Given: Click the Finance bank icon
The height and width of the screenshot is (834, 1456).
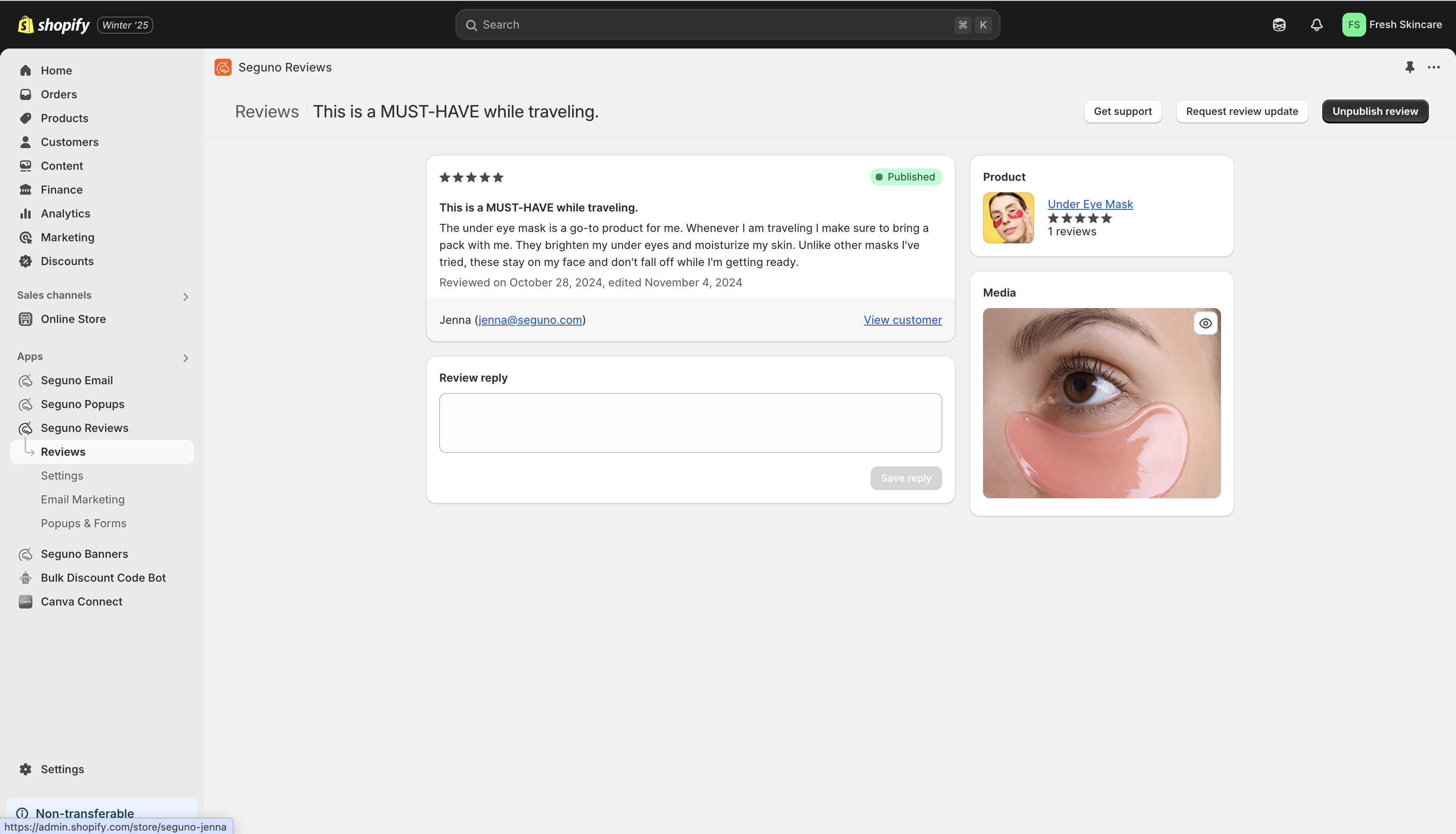Looking at the screenshot, I should (x=25, y=190).
